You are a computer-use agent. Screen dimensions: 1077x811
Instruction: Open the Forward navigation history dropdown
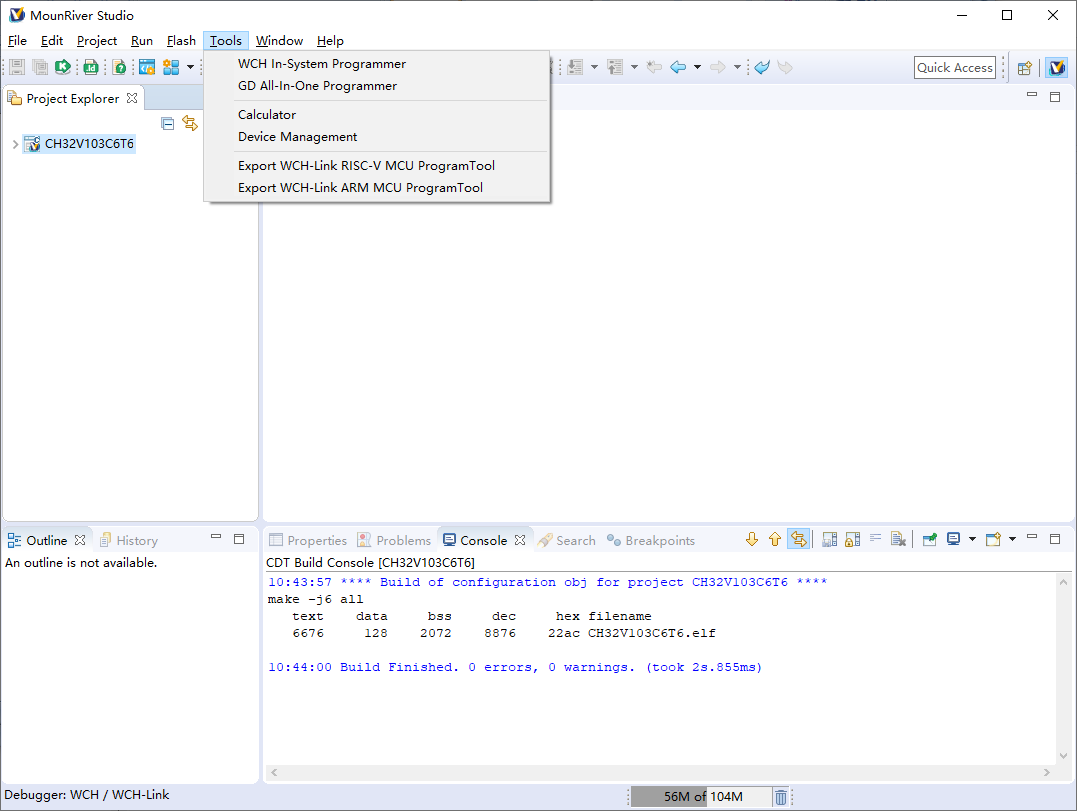pyautogui.click(x=737, y=67)
